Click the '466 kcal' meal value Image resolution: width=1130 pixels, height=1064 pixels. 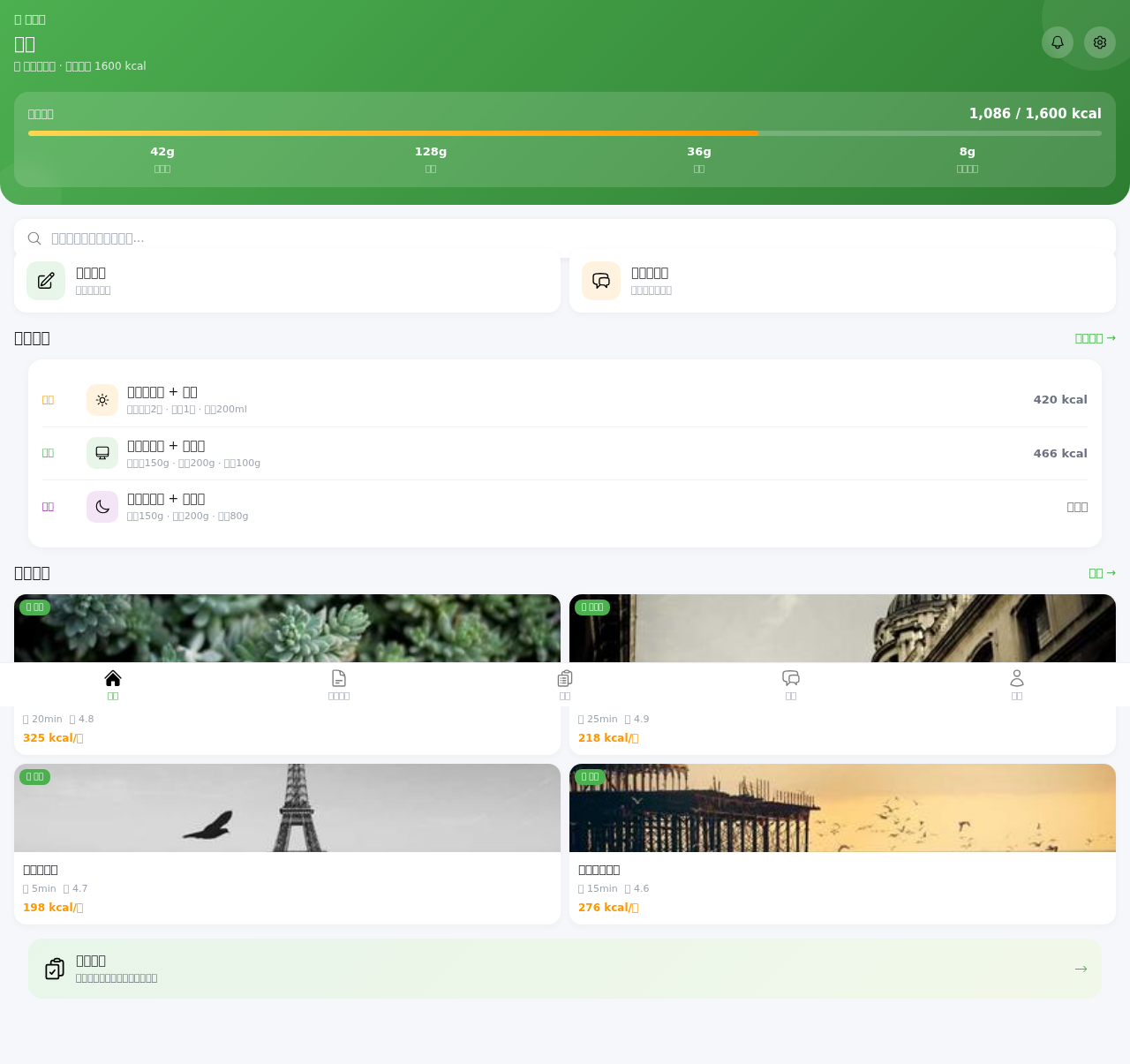pos(1060,453)
